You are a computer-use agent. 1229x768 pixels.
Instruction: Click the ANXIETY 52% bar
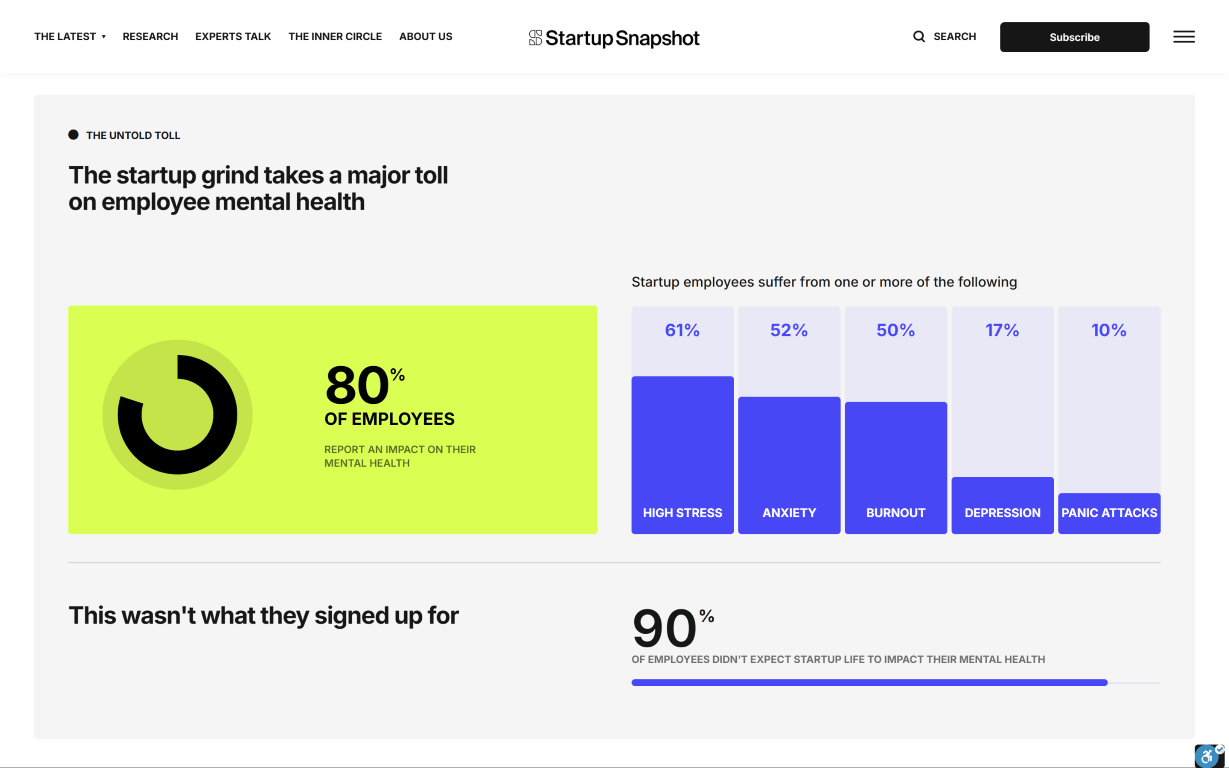pyautogui.click(x=789, y=465)
